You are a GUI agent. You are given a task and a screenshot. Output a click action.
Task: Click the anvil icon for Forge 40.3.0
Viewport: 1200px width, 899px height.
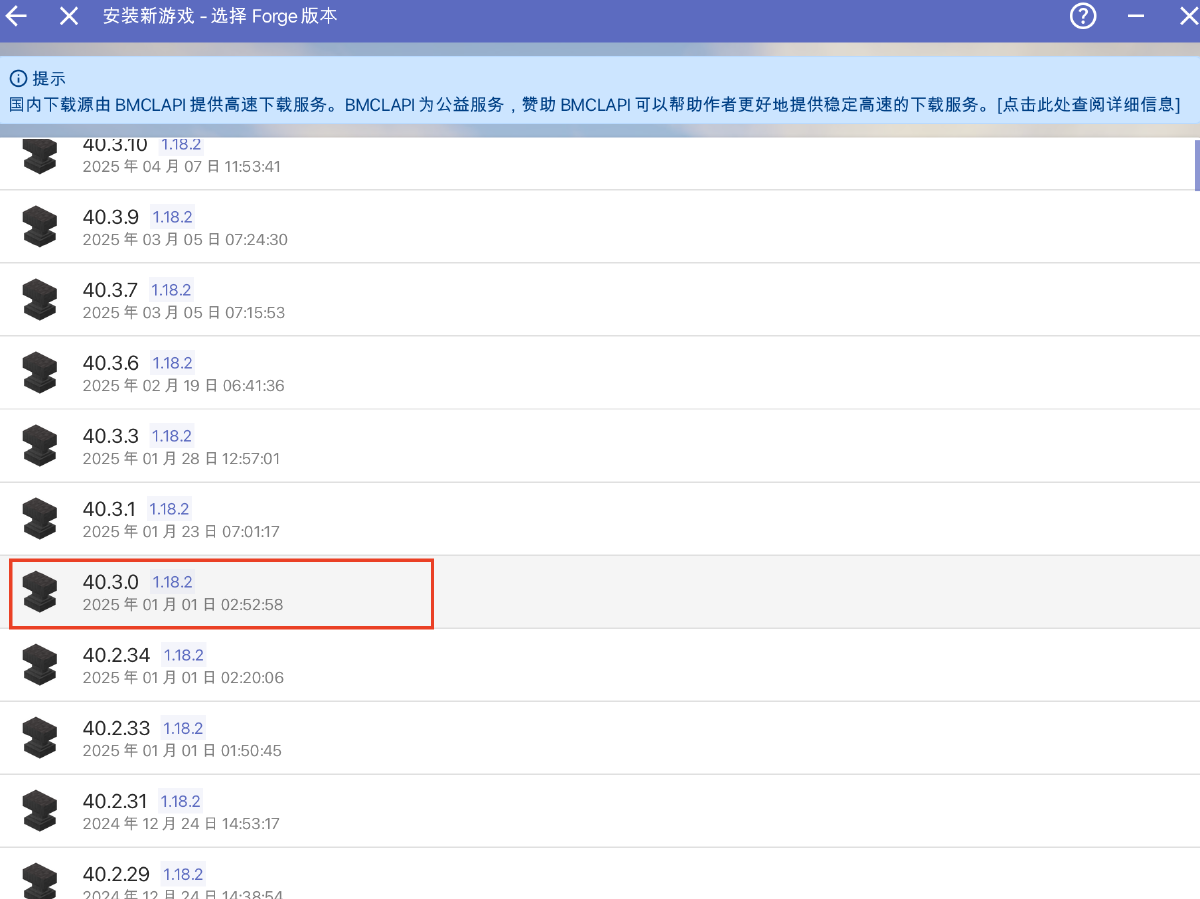pos(40,592)
